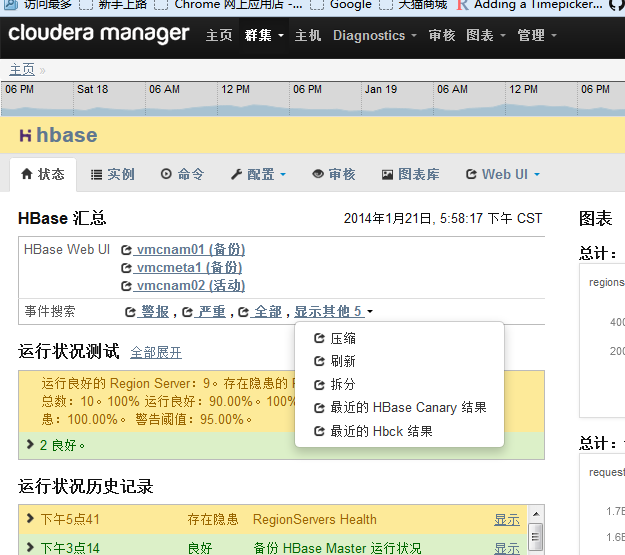Screen dimensions: 625x555
Task: Expand the Diagnostics menu
Action: [375, 35]
